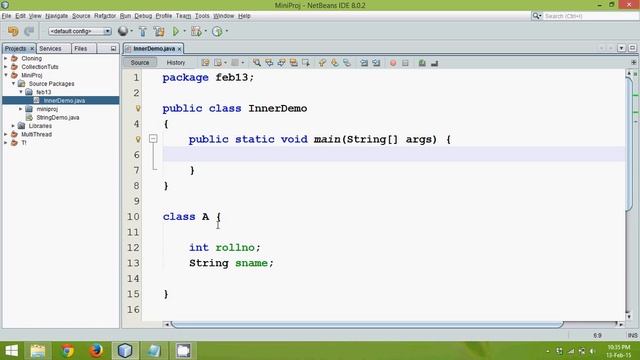Switch to the Files tab
The height and width of the screenshot is (360, 640).
coord(81,49)
